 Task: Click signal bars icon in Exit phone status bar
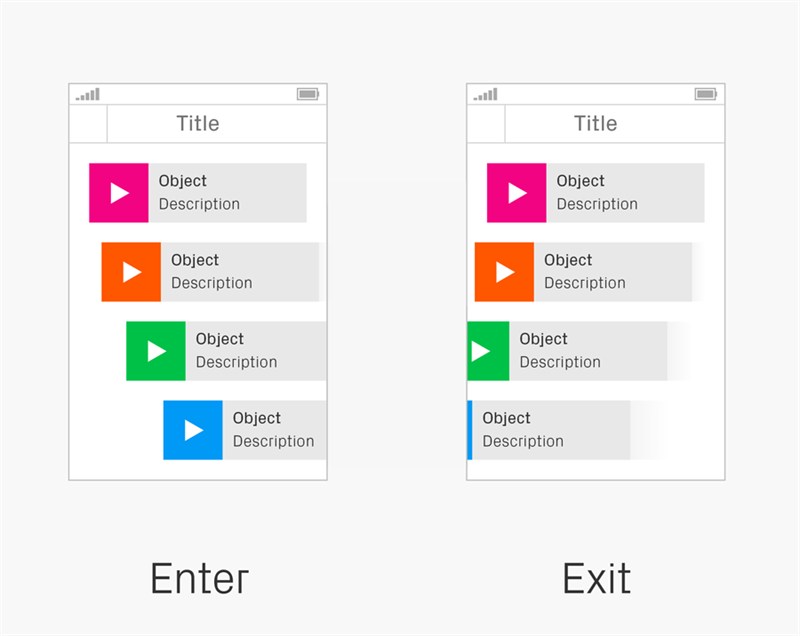pos(485,94)
